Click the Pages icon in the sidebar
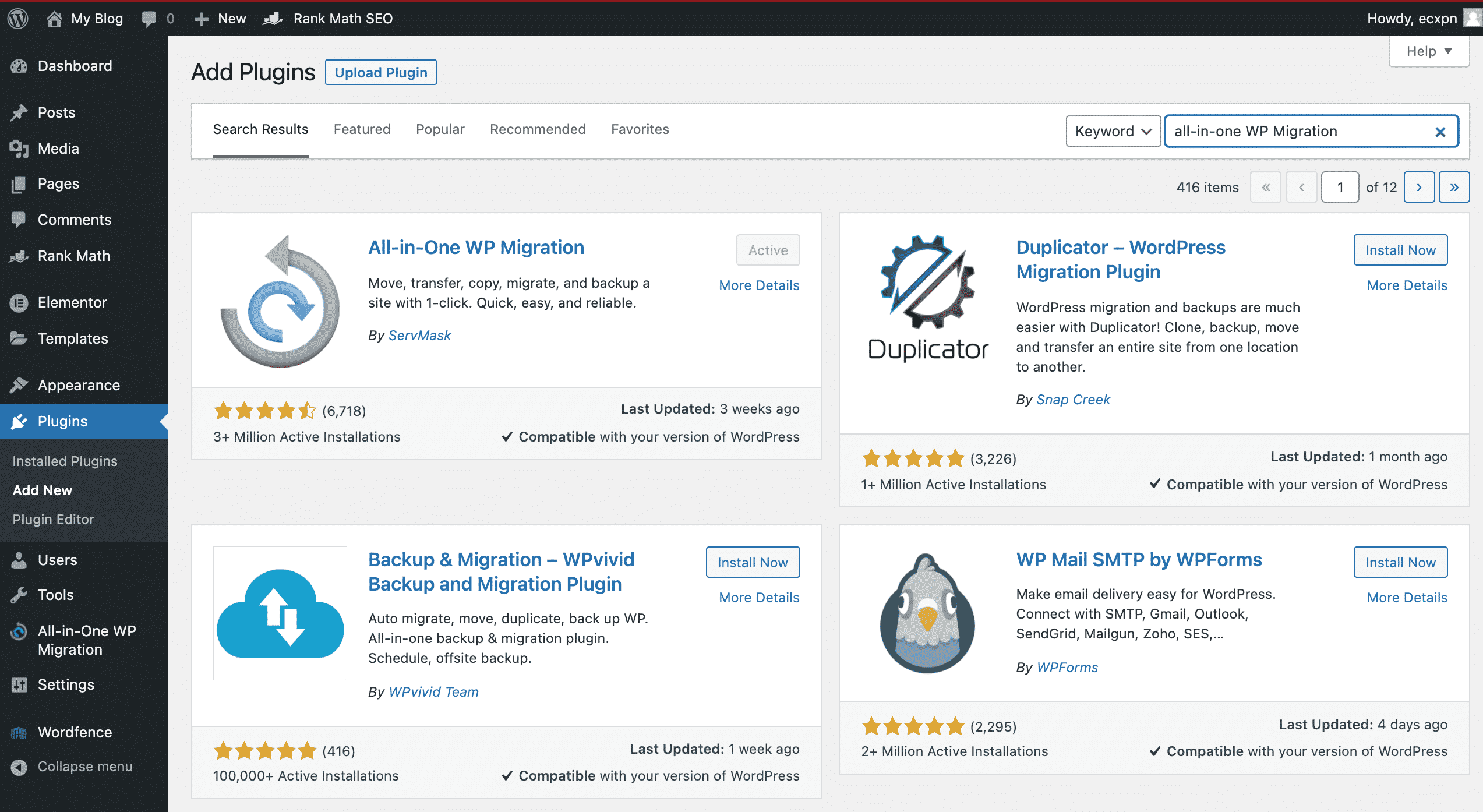Viewport: 1483px width, 812px height. coord(19,184)
